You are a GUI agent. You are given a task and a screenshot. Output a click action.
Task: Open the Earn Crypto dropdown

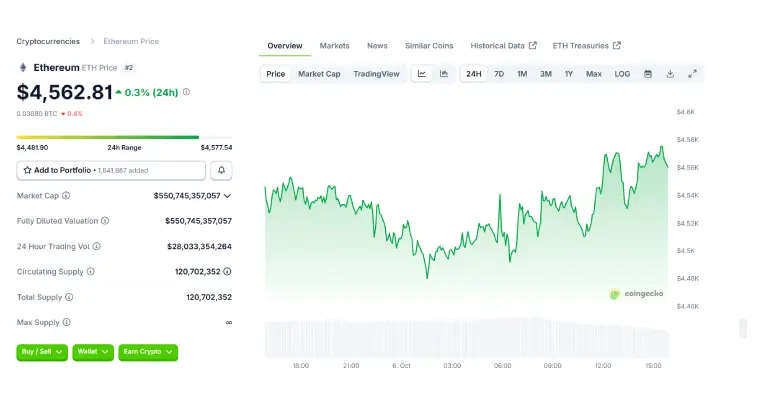pos(148,352)
